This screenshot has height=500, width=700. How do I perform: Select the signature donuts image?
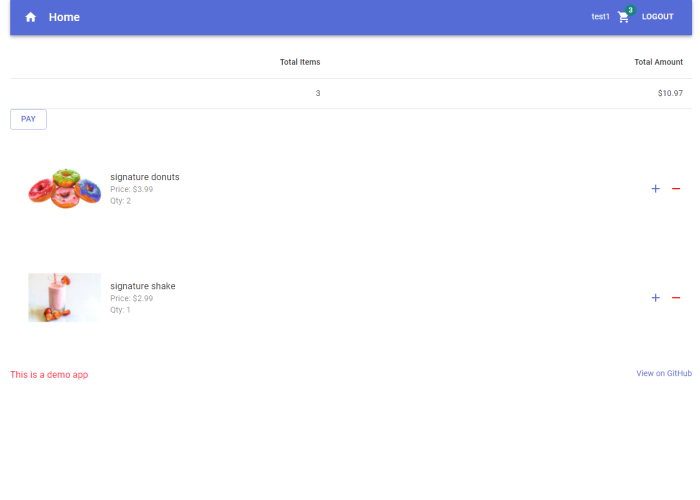coord(65,188)
